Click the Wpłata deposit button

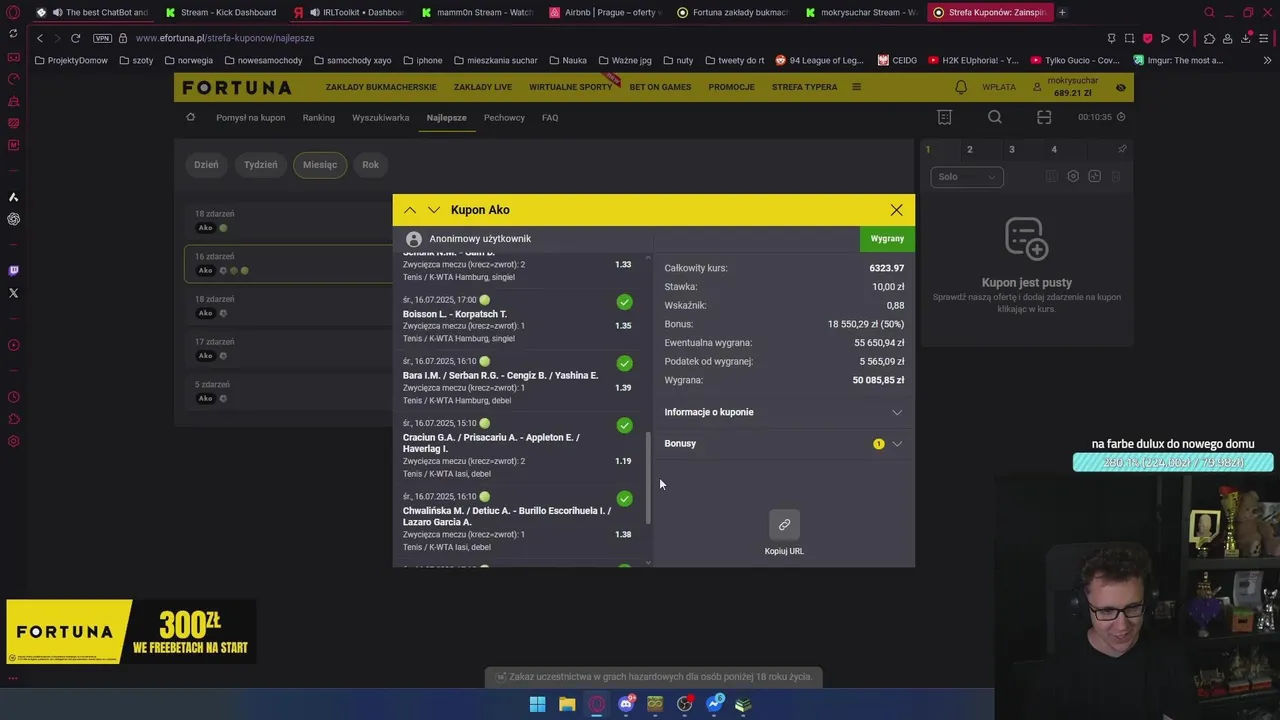pyautogui.click(x=999, y=87)
